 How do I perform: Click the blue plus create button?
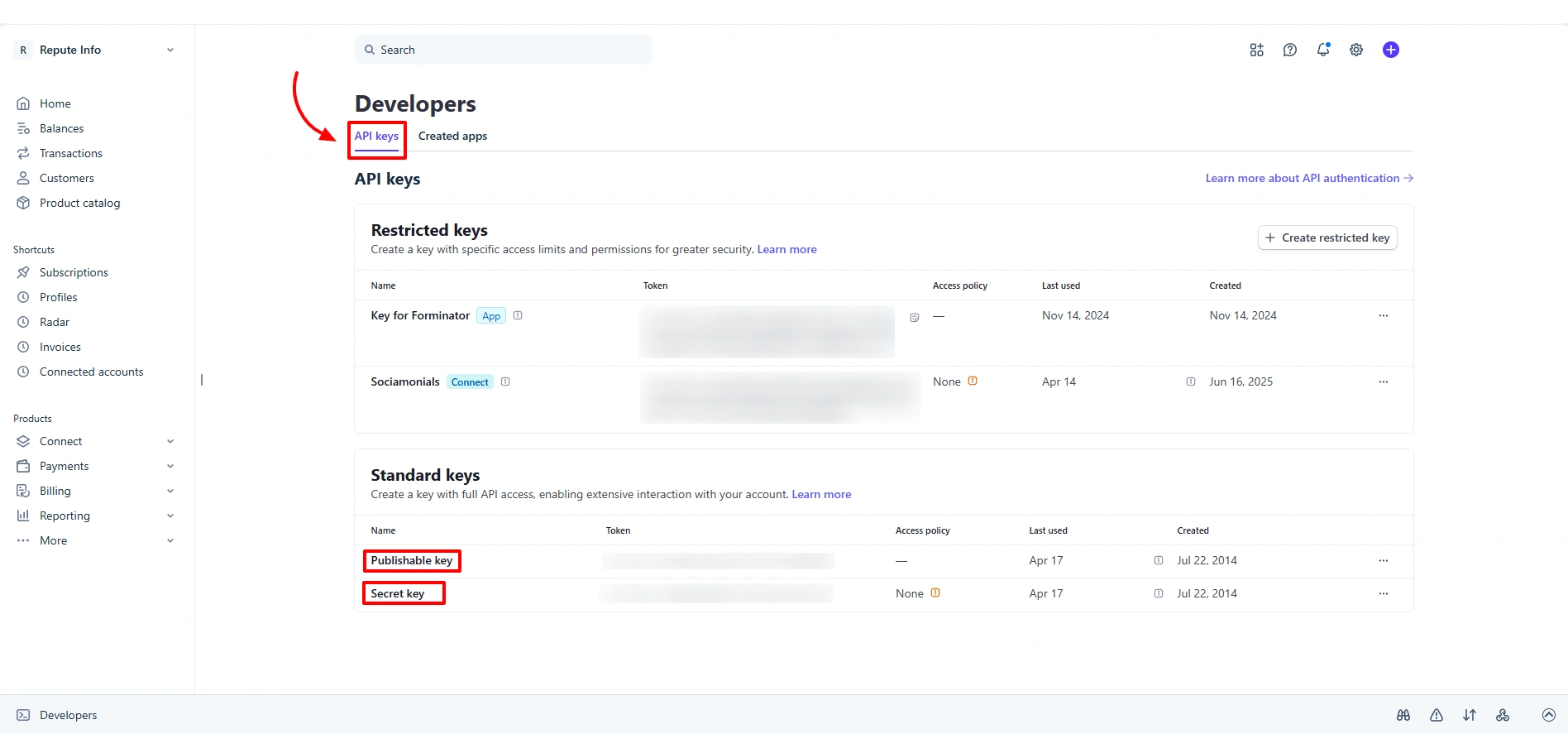click(1391, 50)
